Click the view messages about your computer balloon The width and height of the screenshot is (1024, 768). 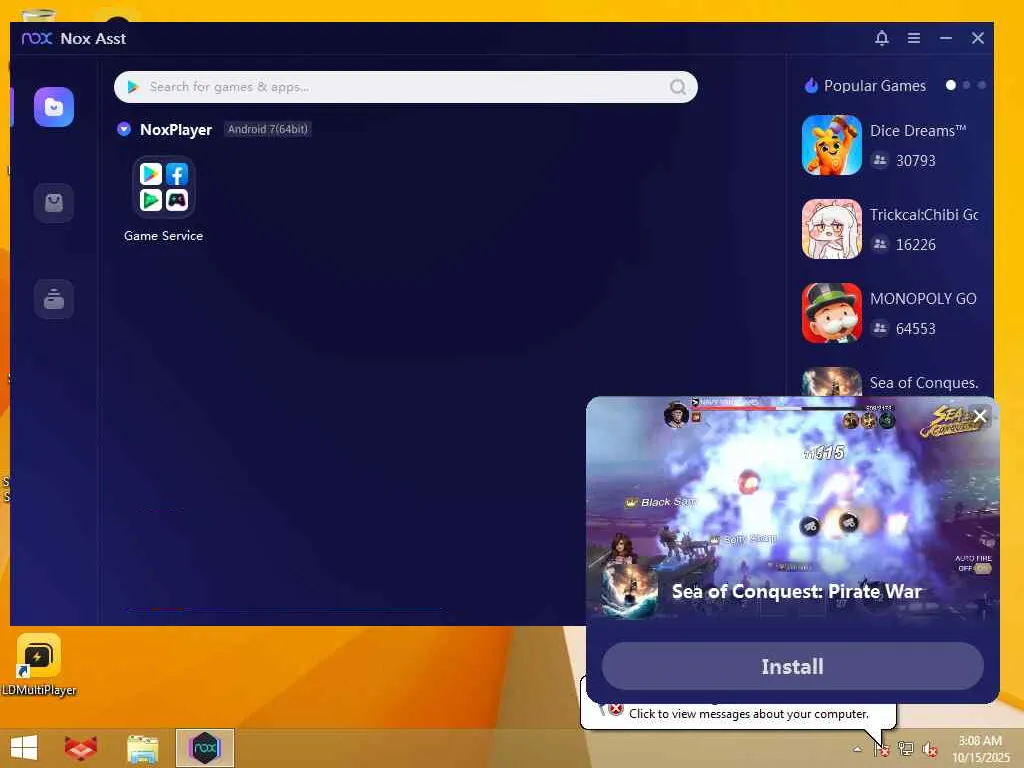point(748,714)
